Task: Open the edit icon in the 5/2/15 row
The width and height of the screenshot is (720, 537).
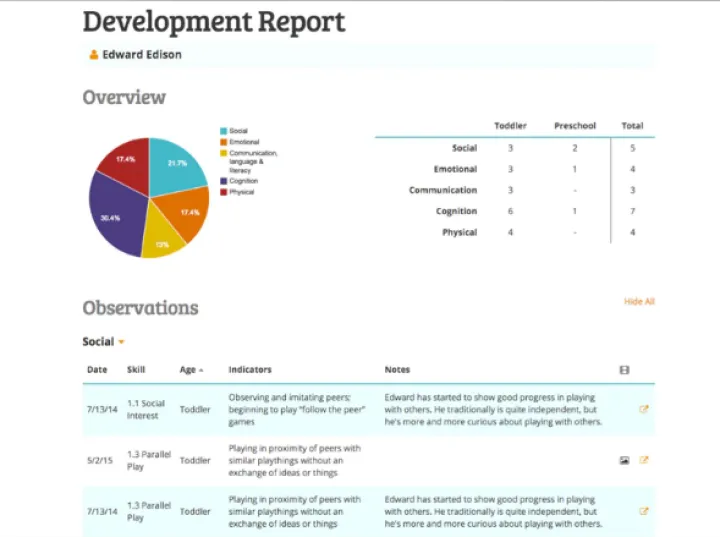Action: [x=644, y=460]
